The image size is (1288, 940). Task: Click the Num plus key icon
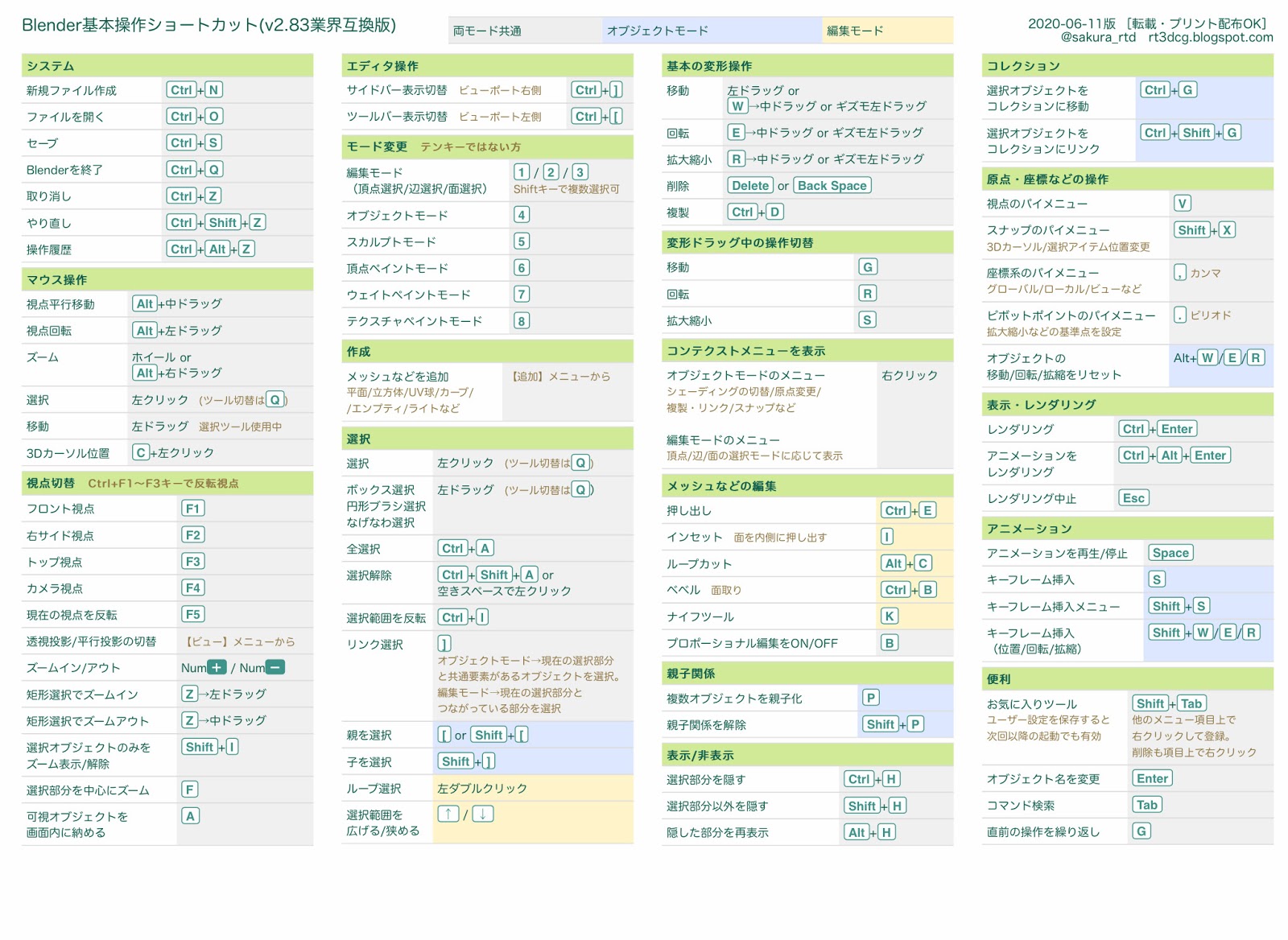click(x=217, y=667)
